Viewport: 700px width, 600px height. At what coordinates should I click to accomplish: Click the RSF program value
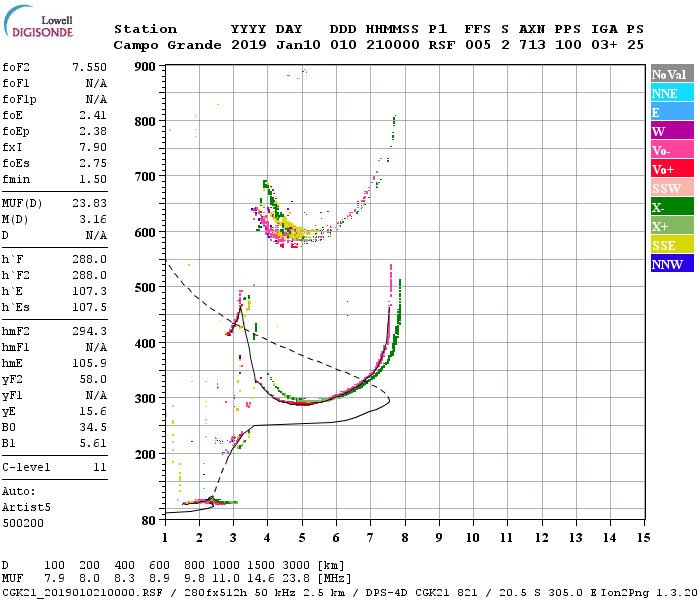click(442, 45)
